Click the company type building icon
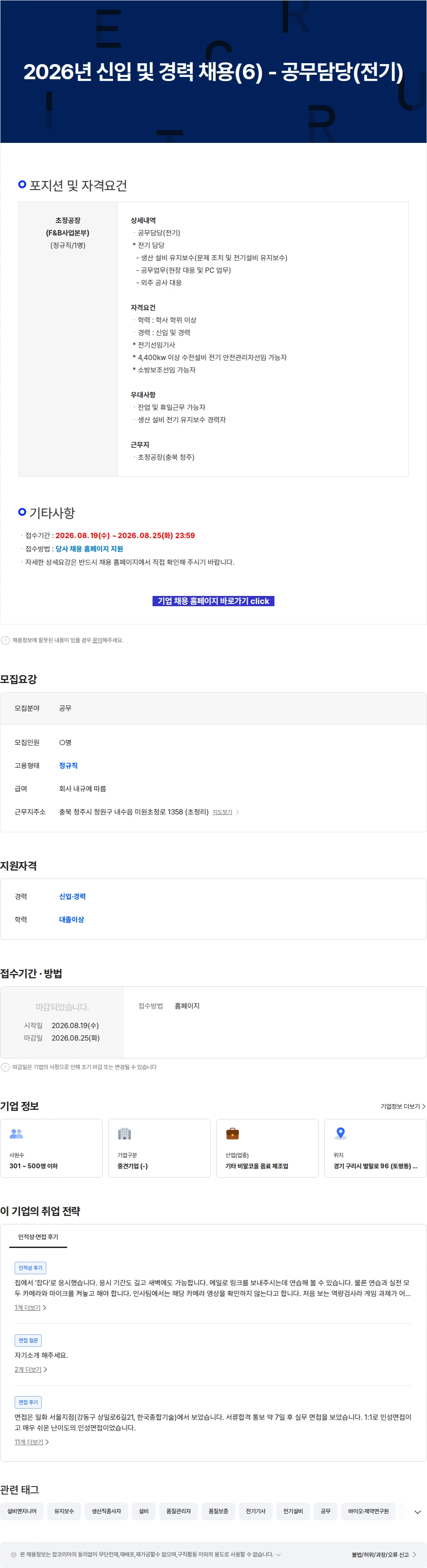 point(124,1134)
